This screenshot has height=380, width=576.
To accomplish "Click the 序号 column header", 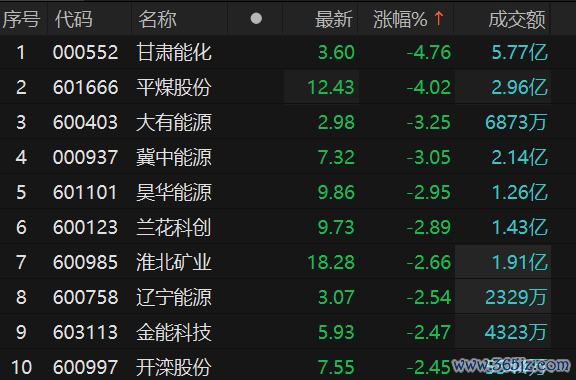I will 21,19.
